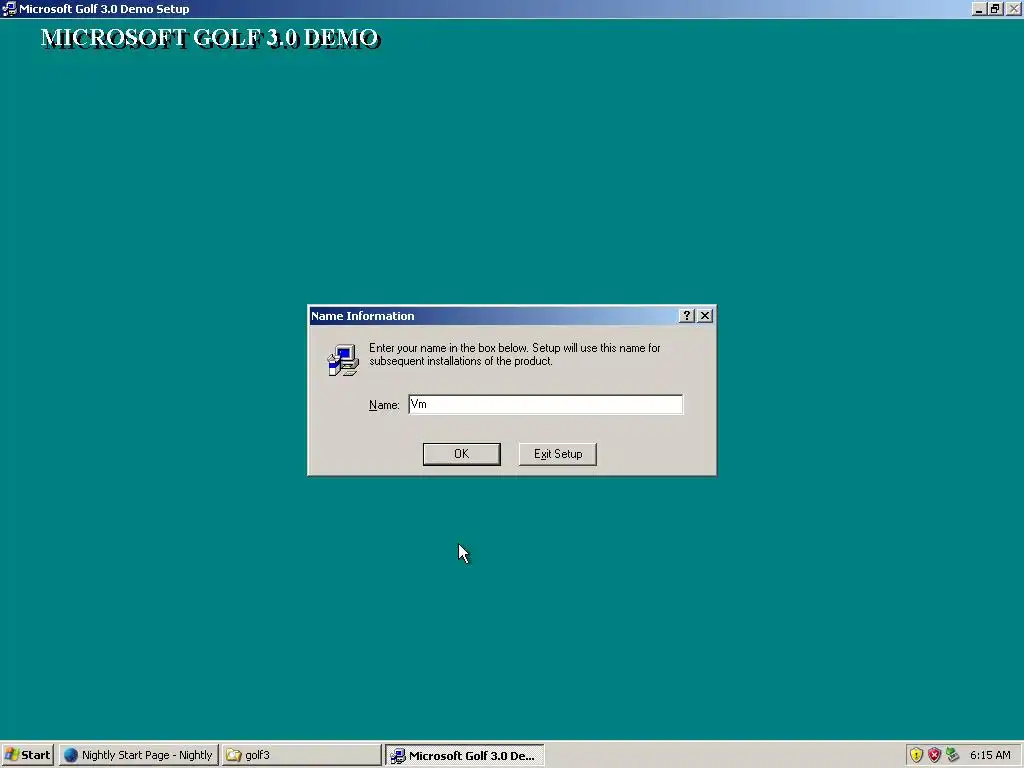The image size is (1024, 768).
Task: Close the Name Information dialog
Action: (x=705, y=316)
